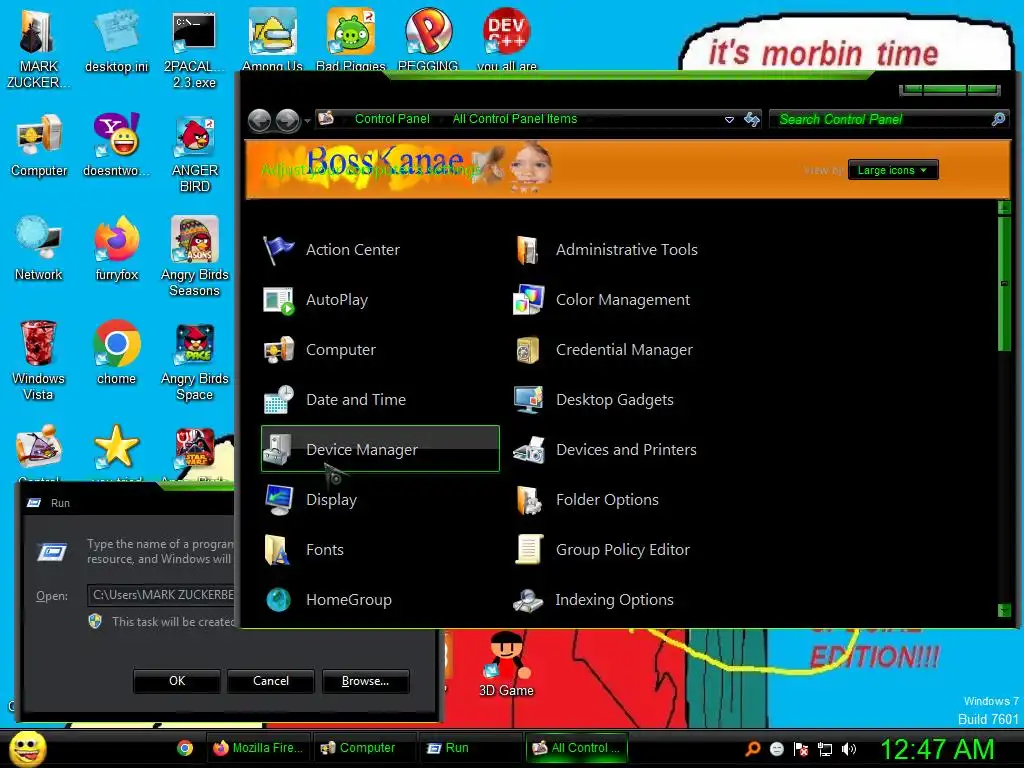Select the Network desktop icon
This screenshot has width=1024, height=768.
point(38,248)
